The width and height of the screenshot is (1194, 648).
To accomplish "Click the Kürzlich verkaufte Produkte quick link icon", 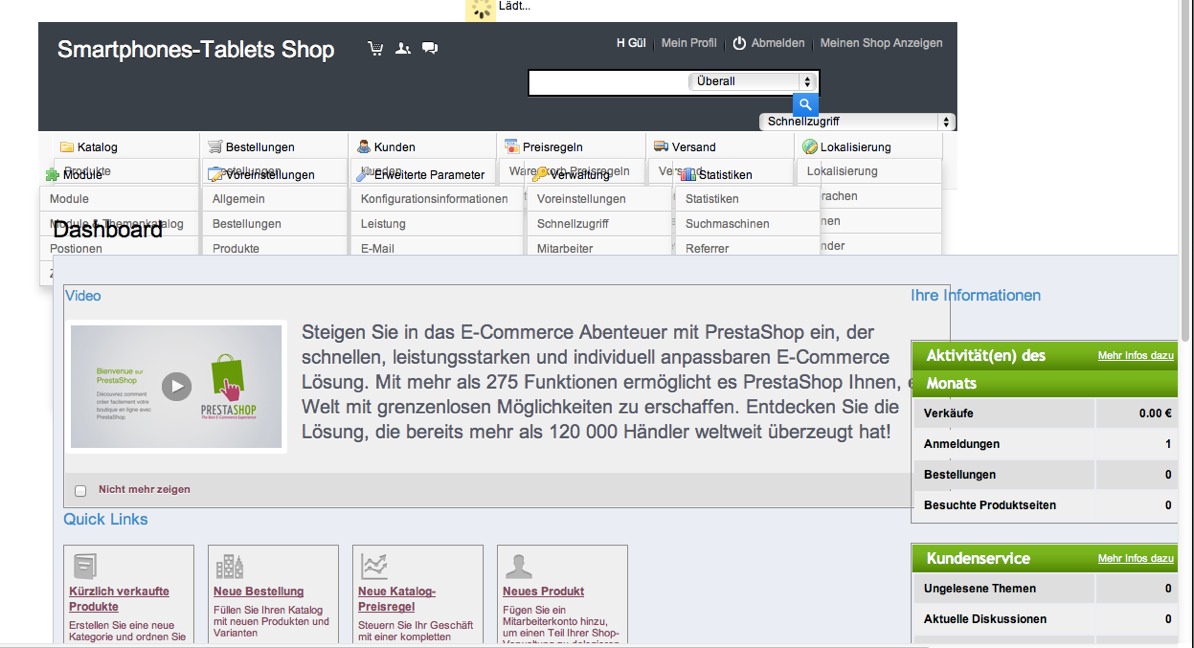I will (85, 567).
